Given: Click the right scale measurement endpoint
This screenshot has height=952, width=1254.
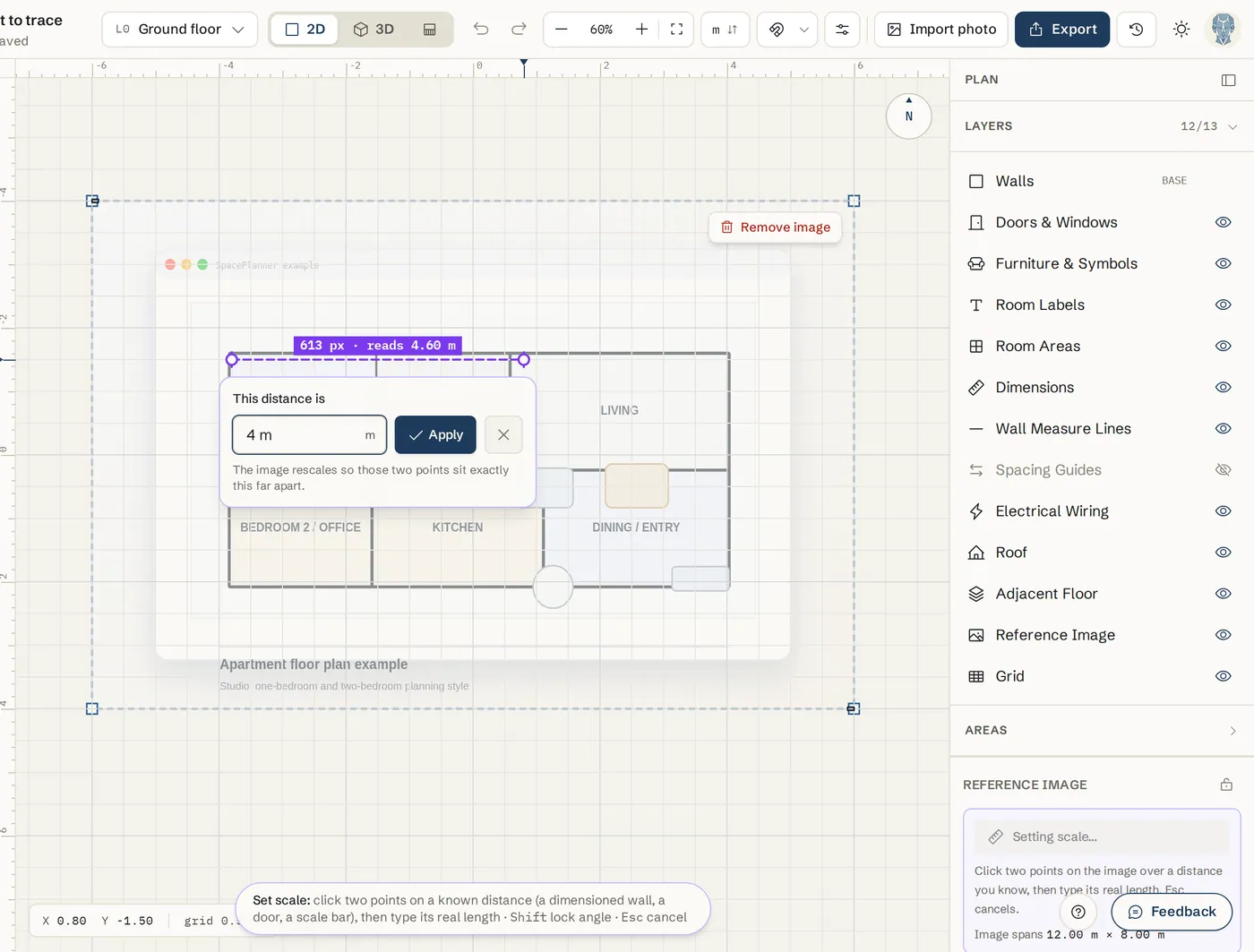Looking at the screenshot, I should point(524,360).
